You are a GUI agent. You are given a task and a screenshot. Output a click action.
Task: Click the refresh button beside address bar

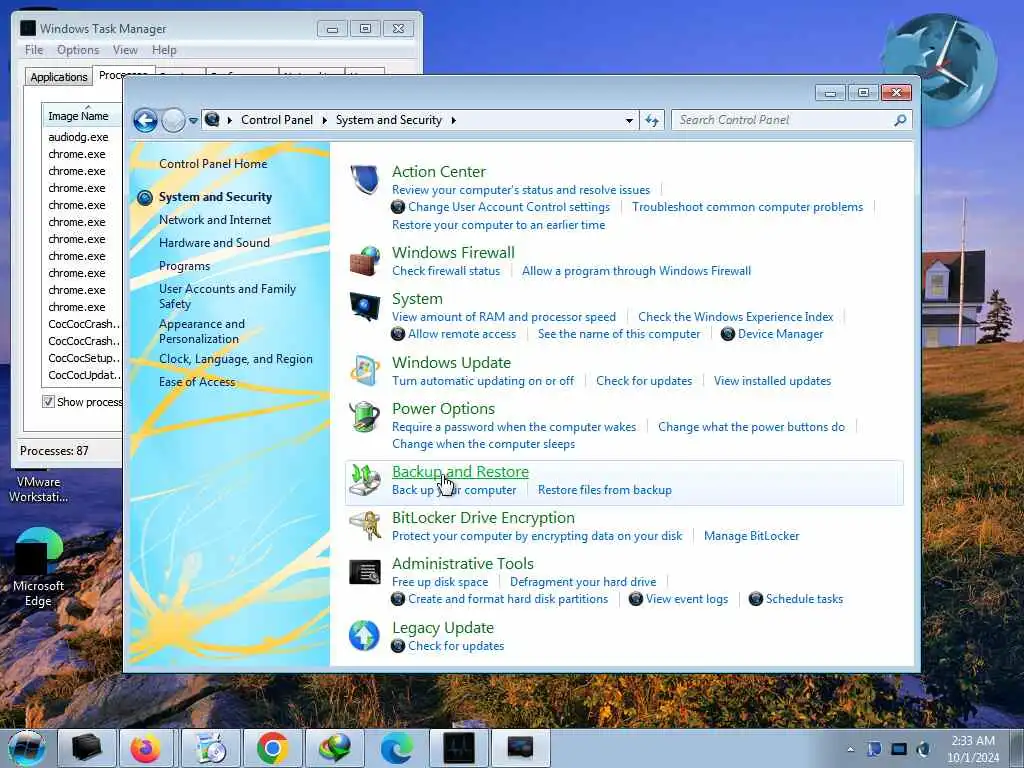(652, 120)
